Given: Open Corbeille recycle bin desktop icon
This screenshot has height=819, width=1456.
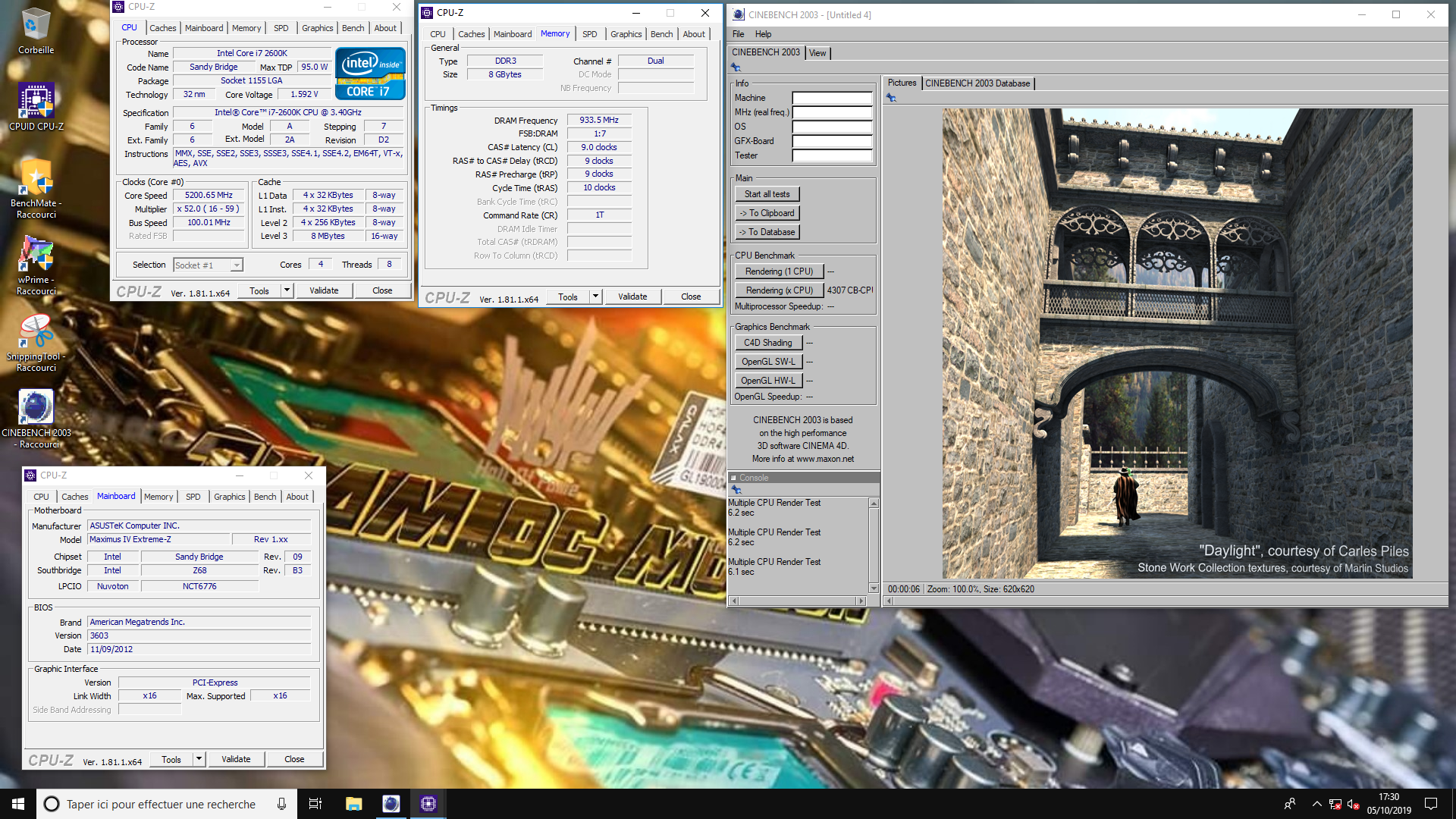Looking at the screenshot, I should [36, 30].
